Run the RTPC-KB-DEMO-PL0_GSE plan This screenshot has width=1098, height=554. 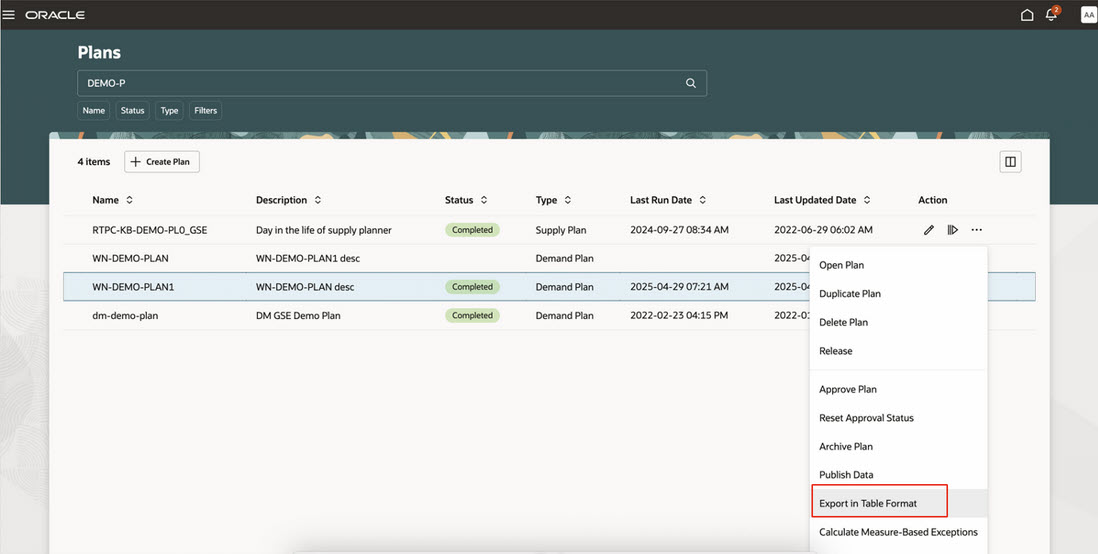coord(952,230)
